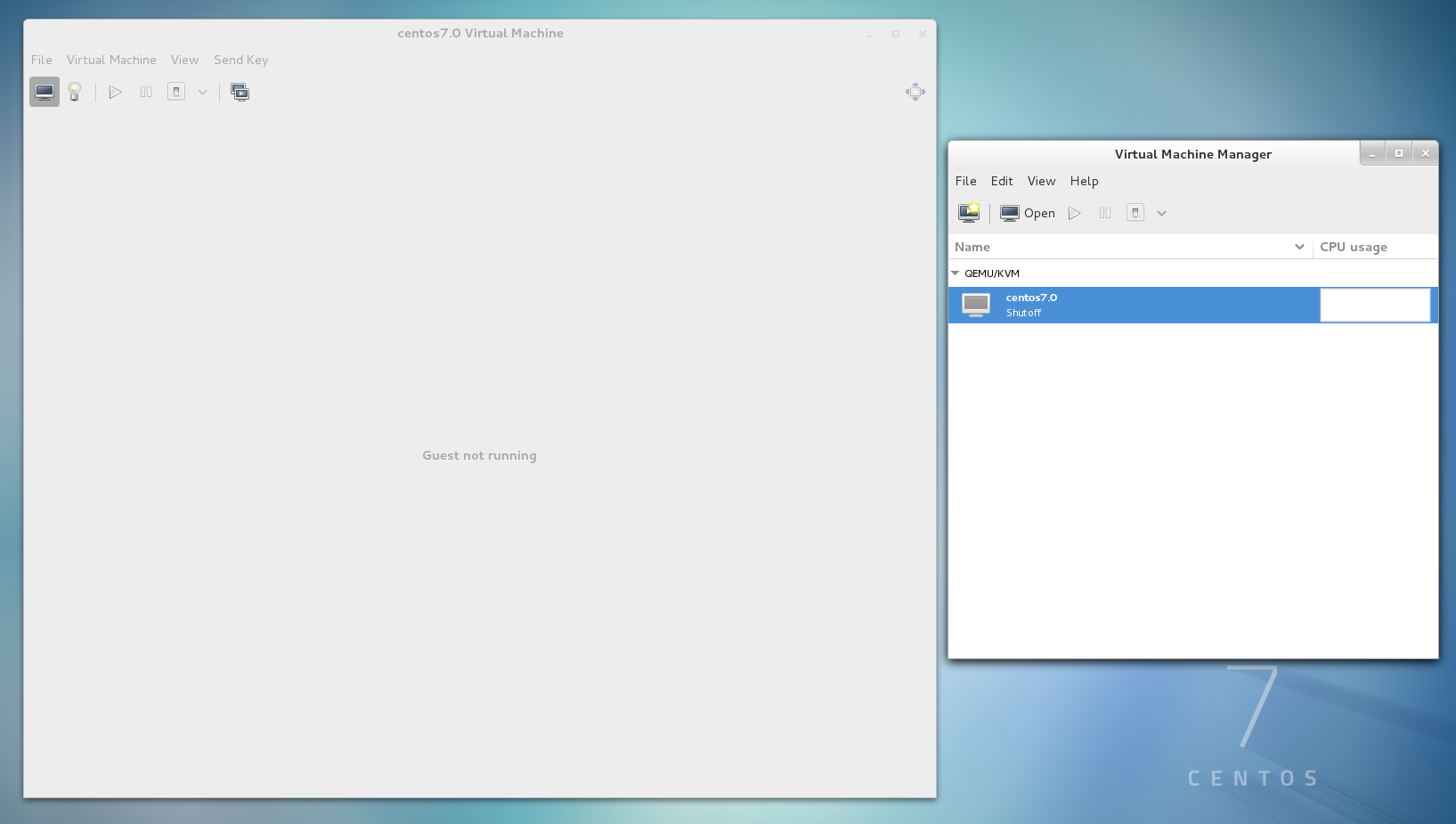The image size is (1456, 824).
Task: Click the 'Guest not running' message
Action: click(479, 455)
